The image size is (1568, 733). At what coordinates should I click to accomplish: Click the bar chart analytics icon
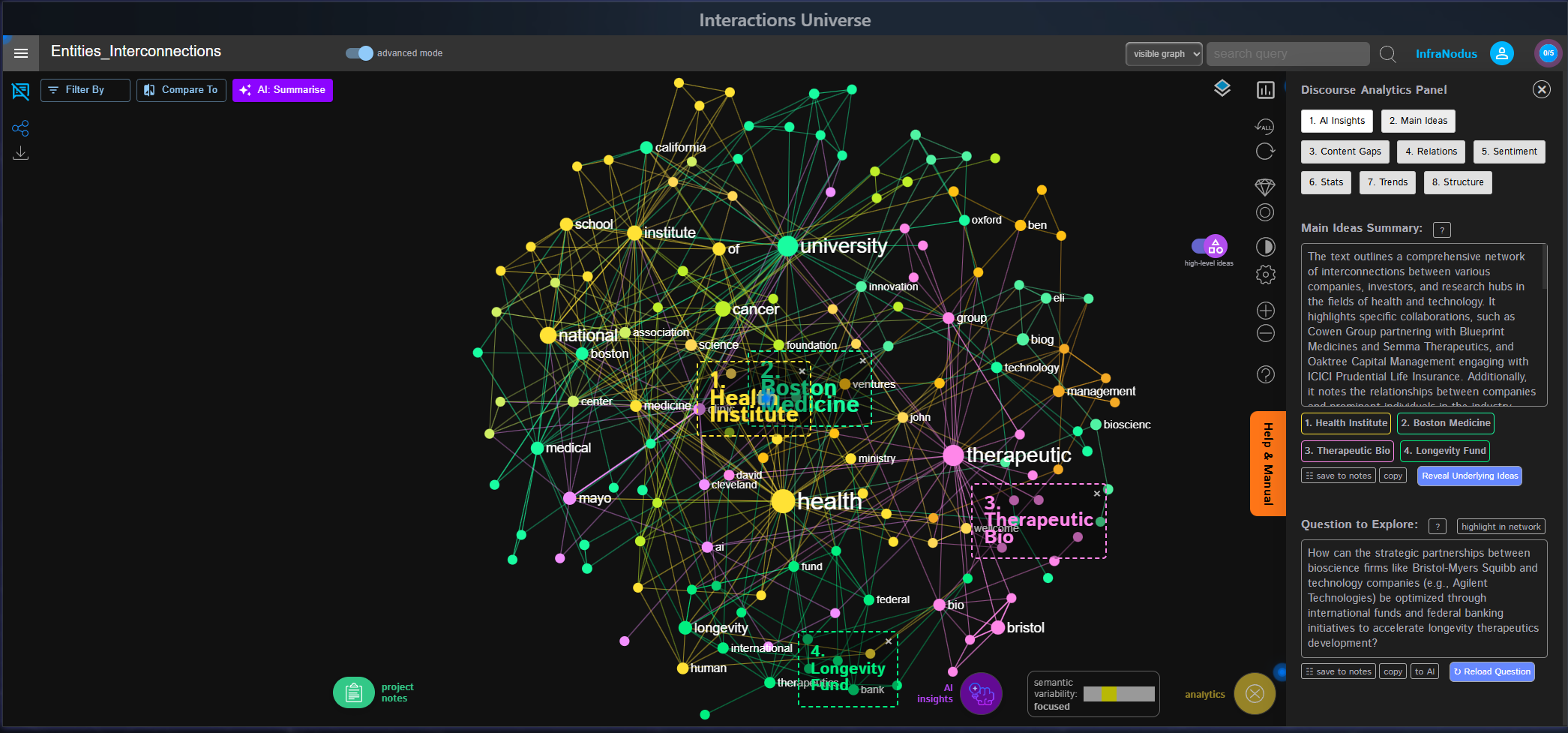click(x=1265, y=90)
